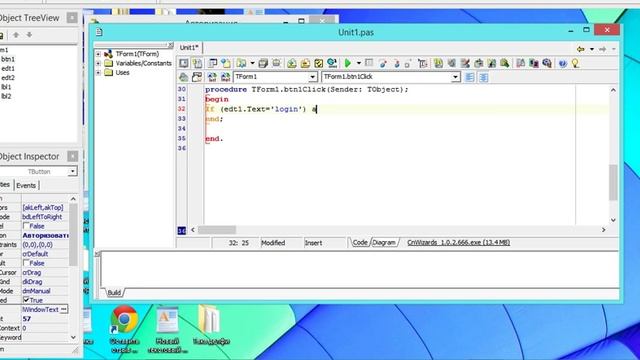Close the Object TreeView panel

[72, 18]
